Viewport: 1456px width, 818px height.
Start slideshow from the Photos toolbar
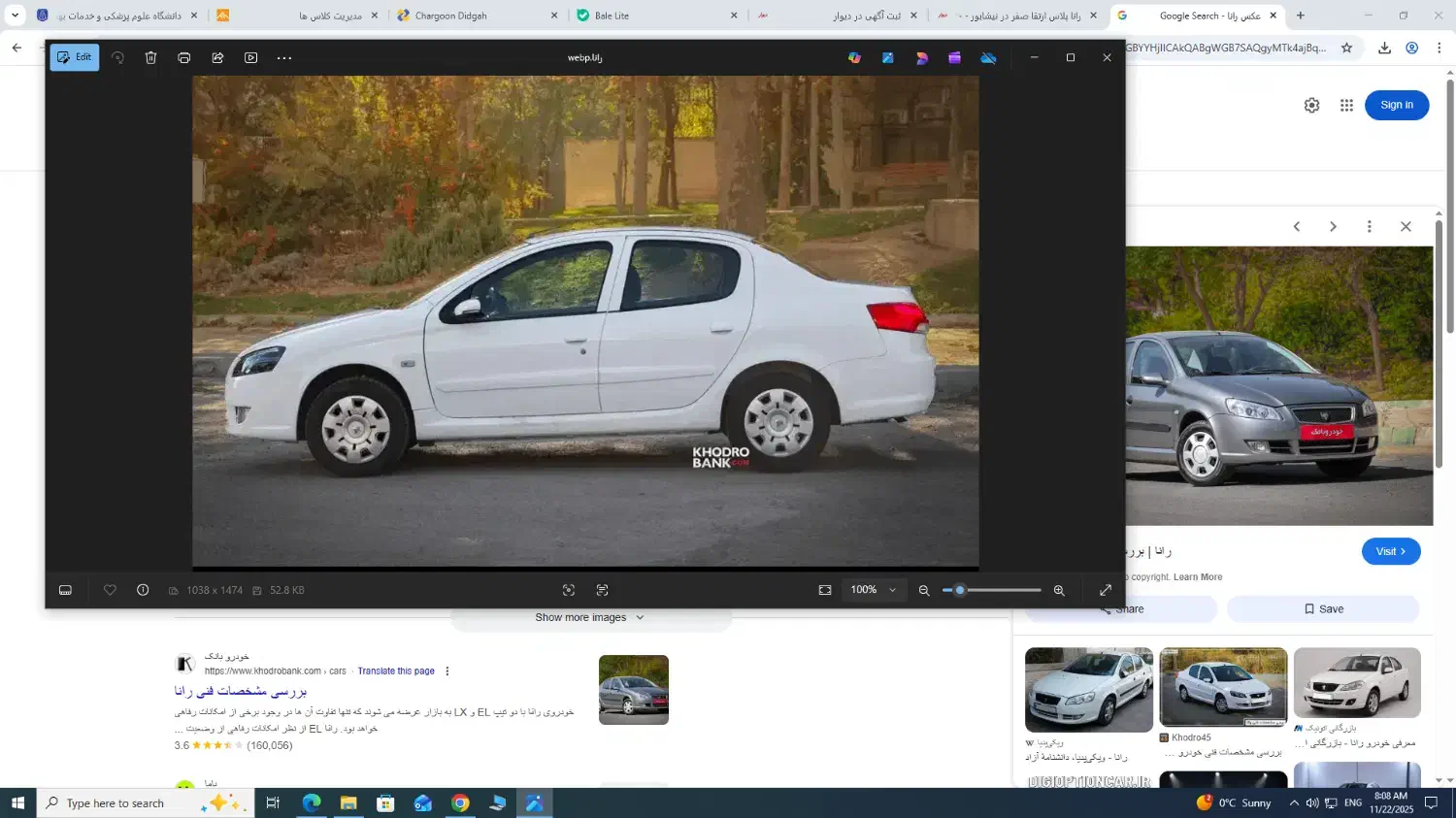pos(250,57)
